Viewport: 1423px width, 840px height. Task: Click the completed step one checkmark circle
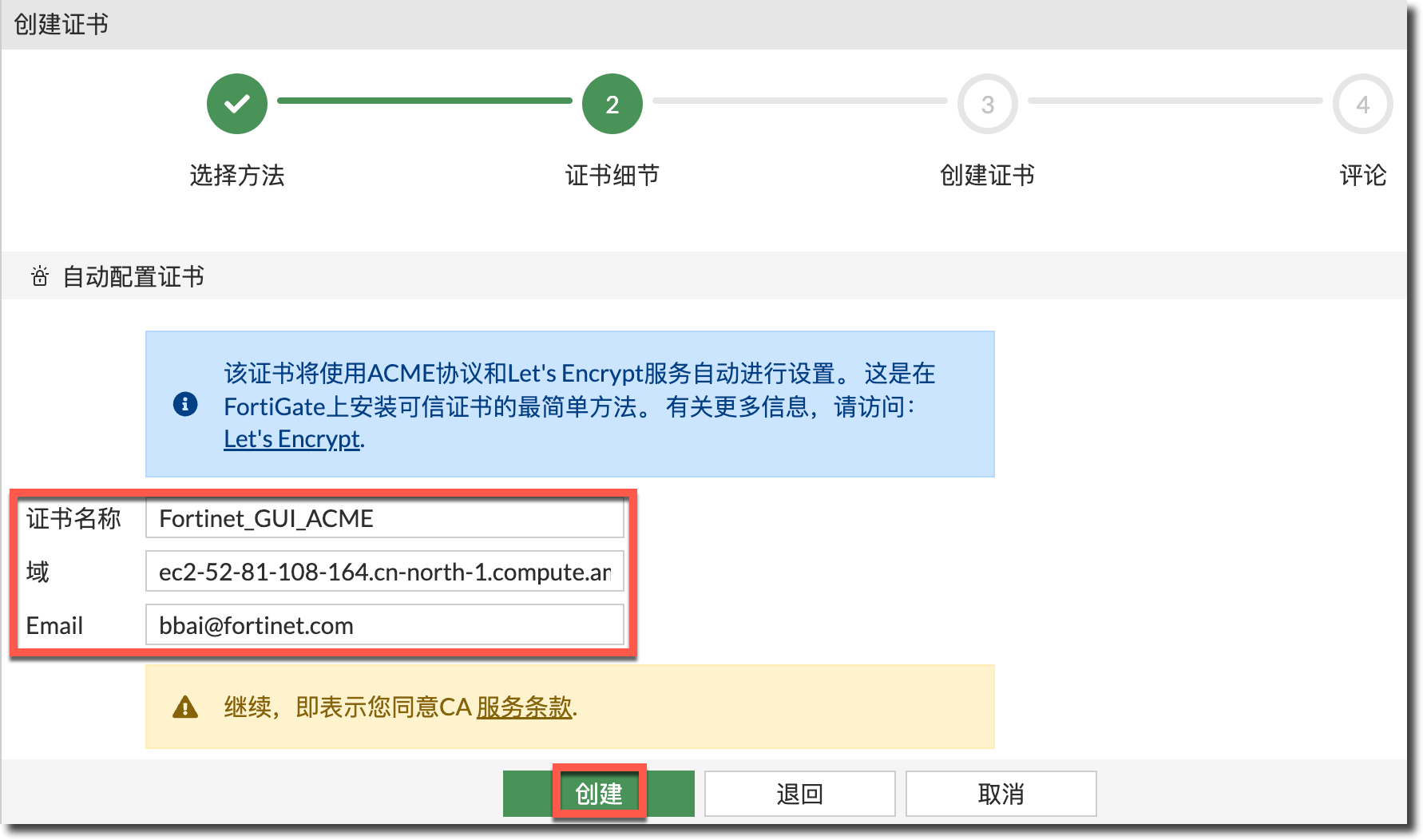[237, 104]
